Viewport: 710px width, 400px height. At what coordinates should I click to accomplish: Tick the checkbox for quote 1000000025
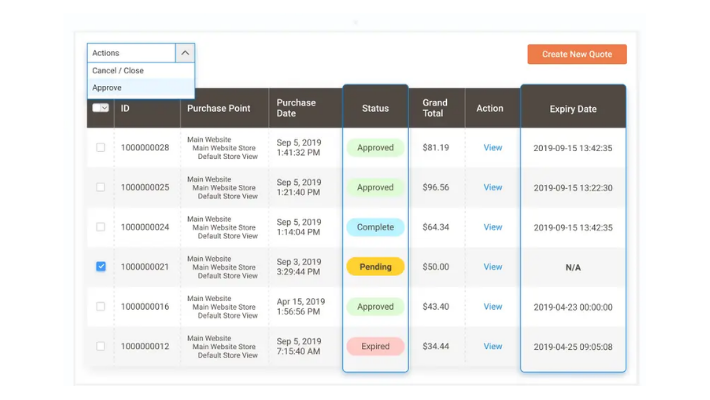(100, 187)
